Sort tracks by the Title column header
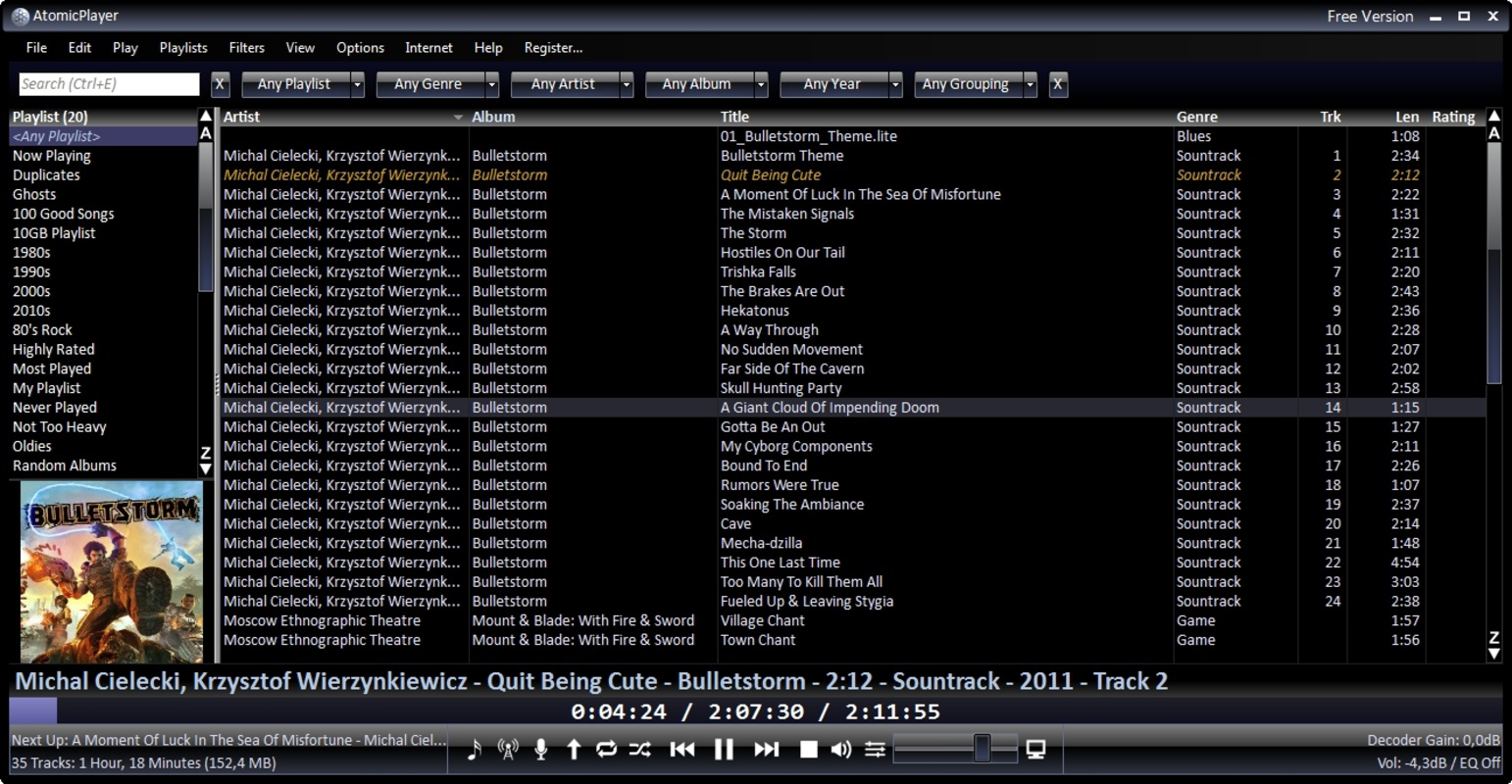 (945, 117)
